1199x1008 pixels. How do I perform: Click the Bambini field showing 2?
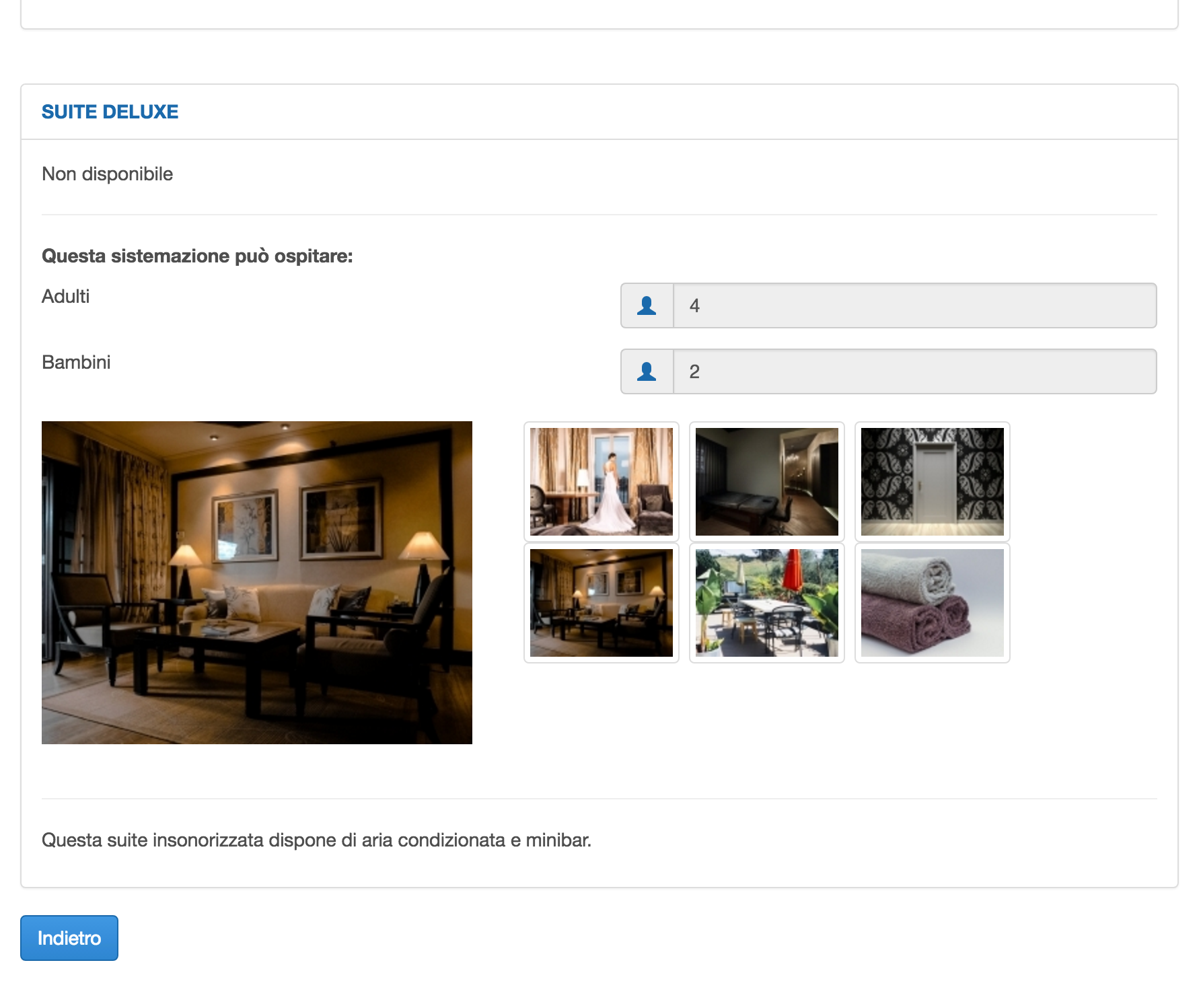pyautogui.click(x=914, y=371)
